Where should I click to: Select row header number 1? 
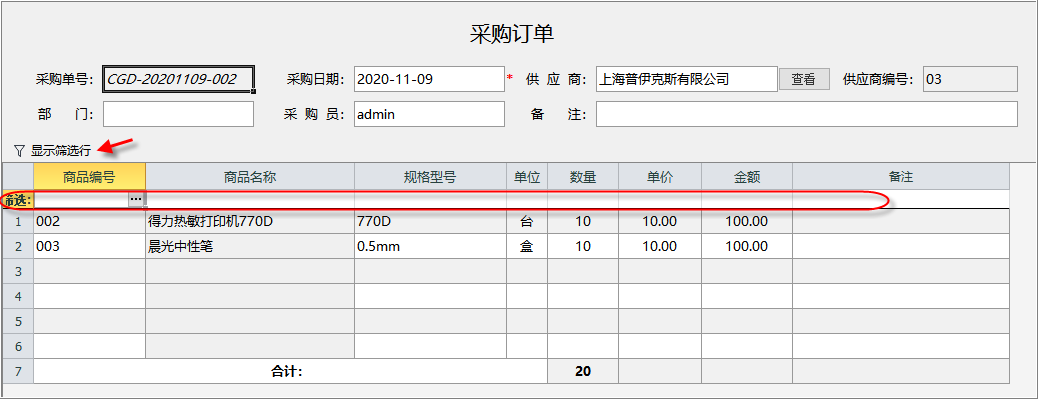click(18, 221)
